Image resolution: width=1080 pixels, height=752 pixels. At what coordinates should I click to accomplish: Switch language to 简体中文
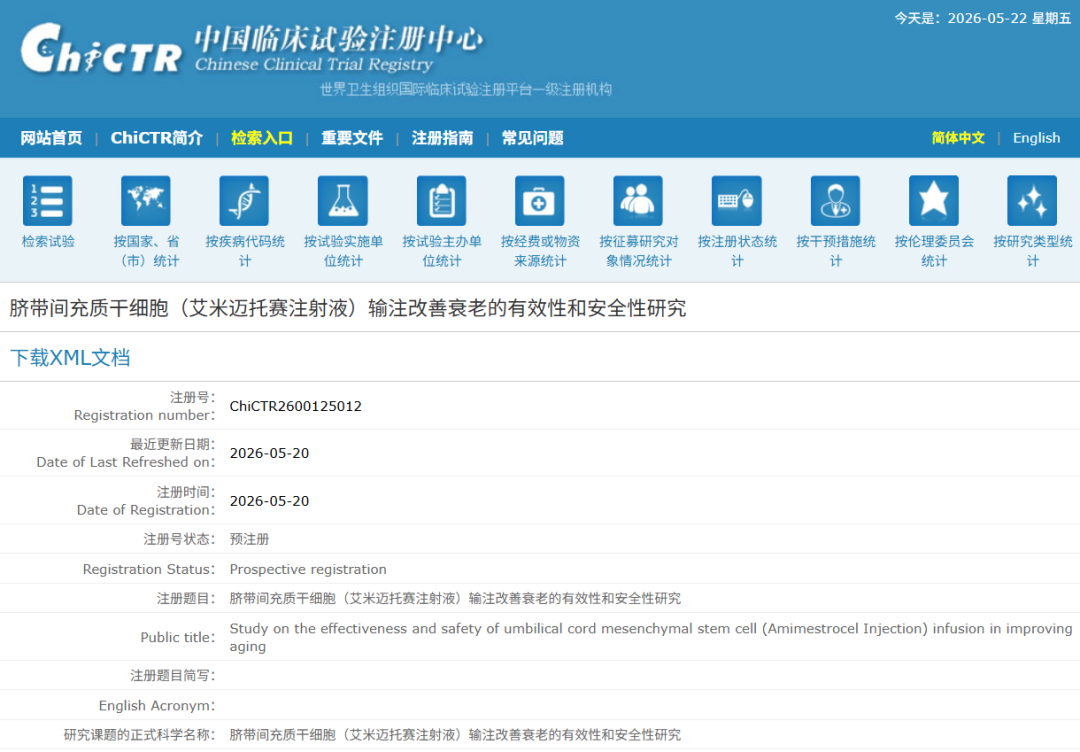958,138
